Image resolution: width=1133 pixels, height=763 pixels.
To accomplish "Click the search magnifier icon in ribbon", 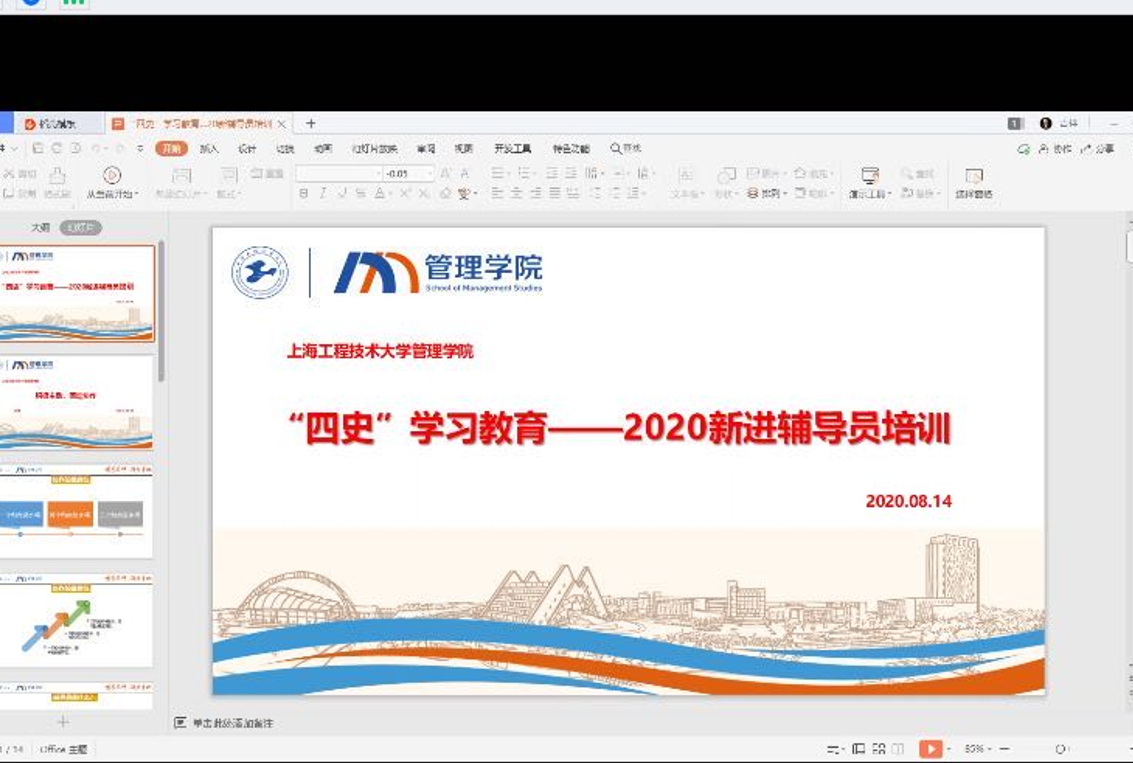I will coord(616,149).
